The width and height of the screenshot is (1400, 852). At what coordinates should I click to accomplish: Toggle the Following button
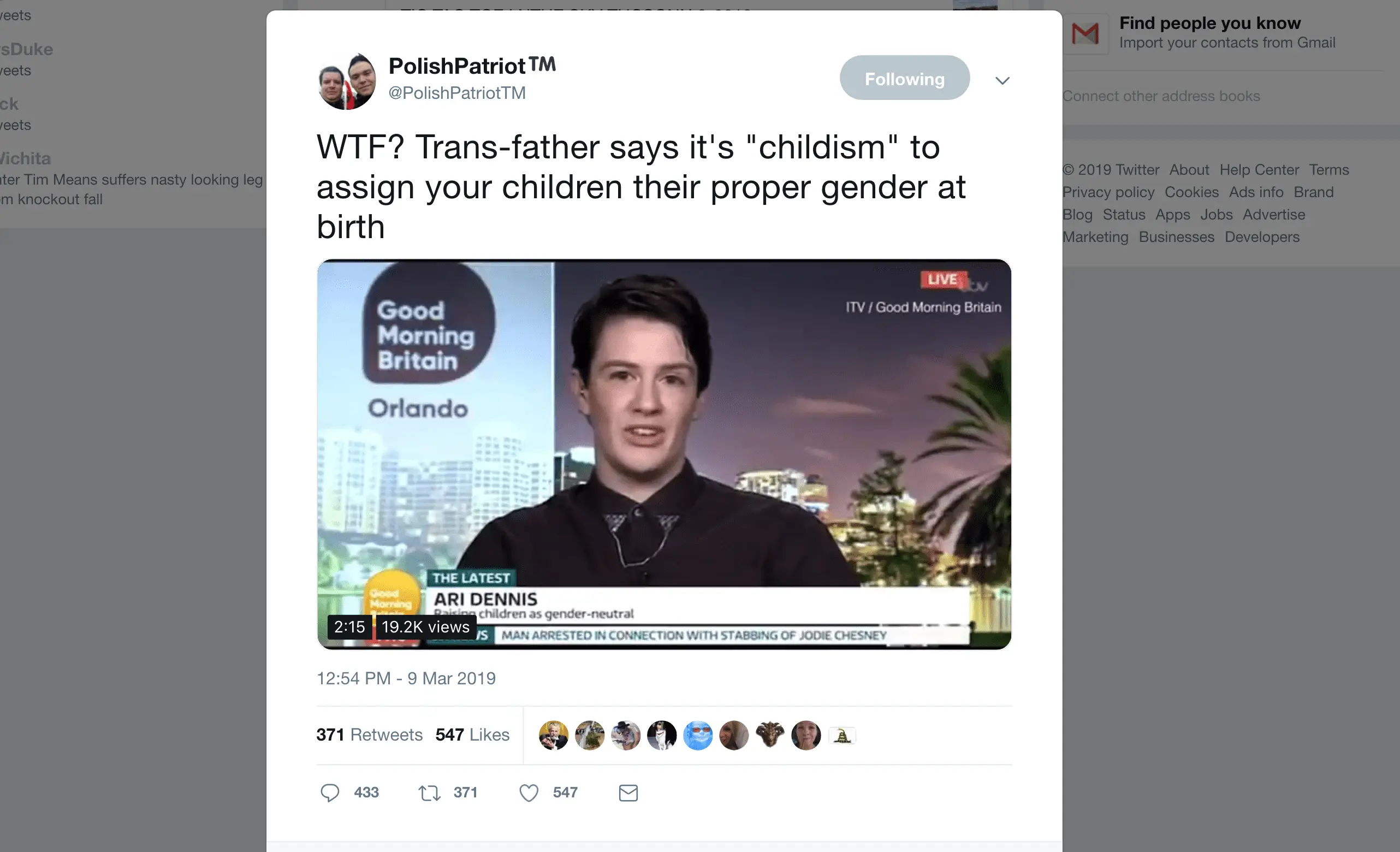click(x=905, y=78)
